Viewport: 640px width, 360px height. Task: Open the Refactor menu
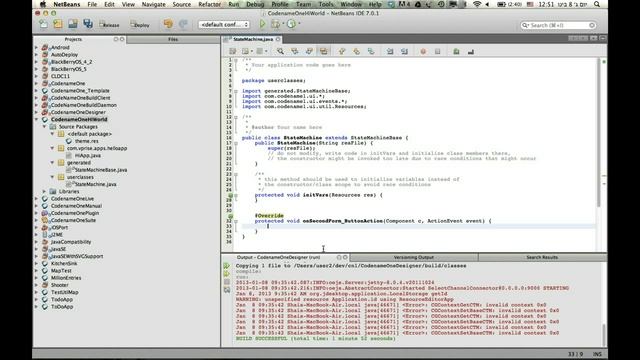click(209, 4)
